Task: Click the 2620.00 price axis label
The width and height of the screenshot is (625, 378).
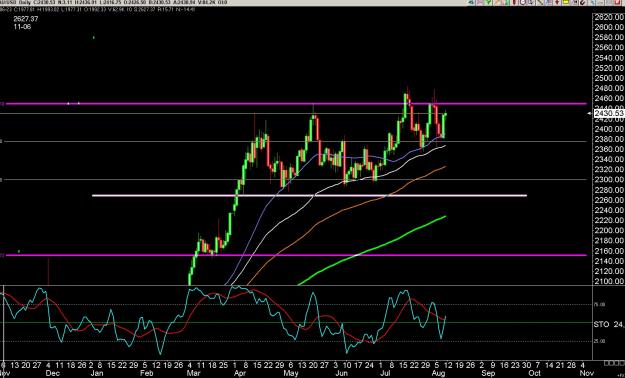Action: point(609,17)
